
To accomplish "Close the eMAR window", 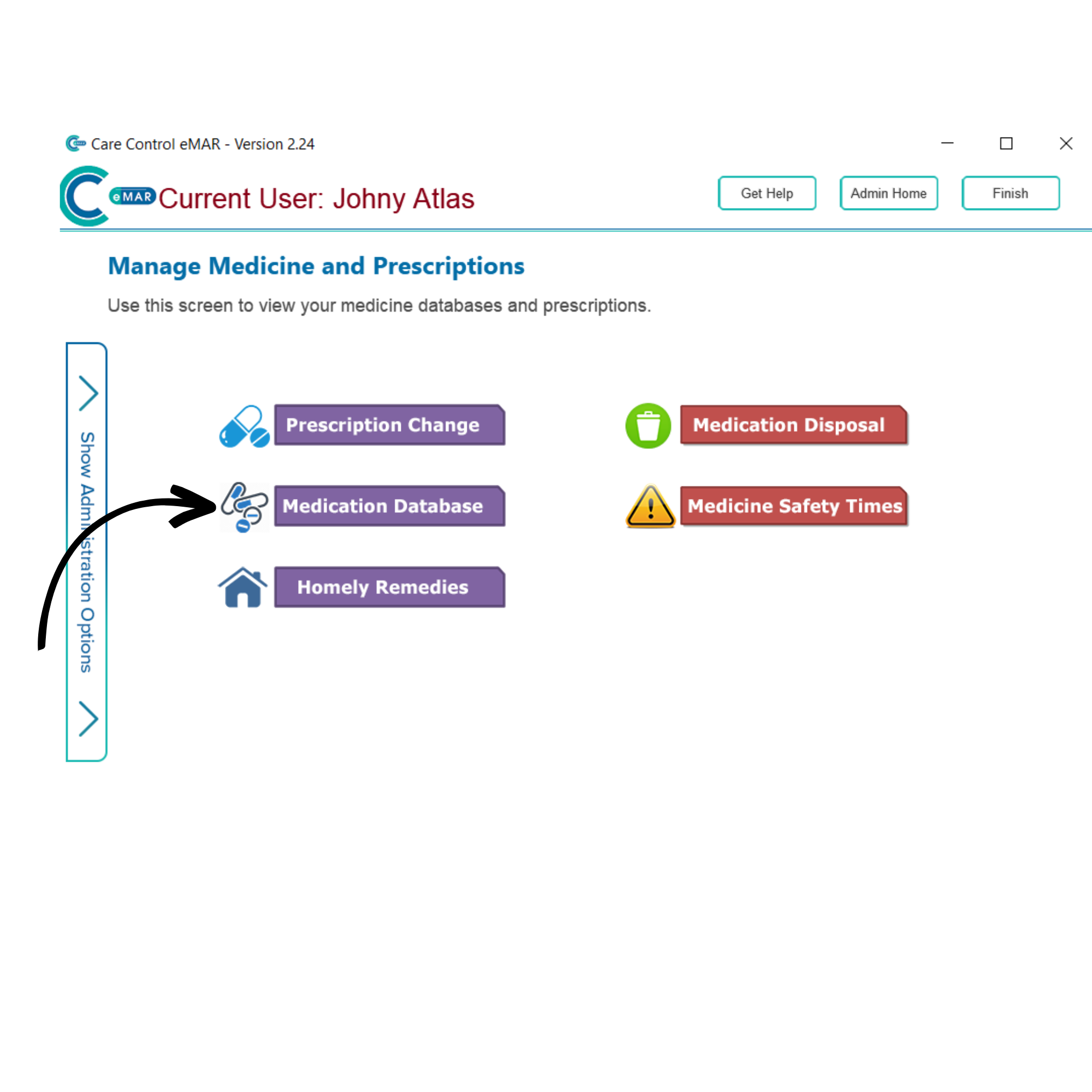I will pyautogui.click(x=1066, y=144).
